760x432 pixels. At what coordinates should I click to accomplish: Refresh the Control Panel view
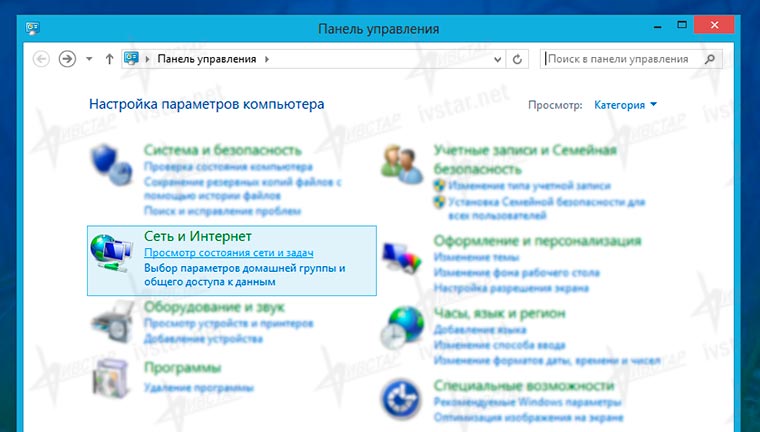click(x=517, y=59)
